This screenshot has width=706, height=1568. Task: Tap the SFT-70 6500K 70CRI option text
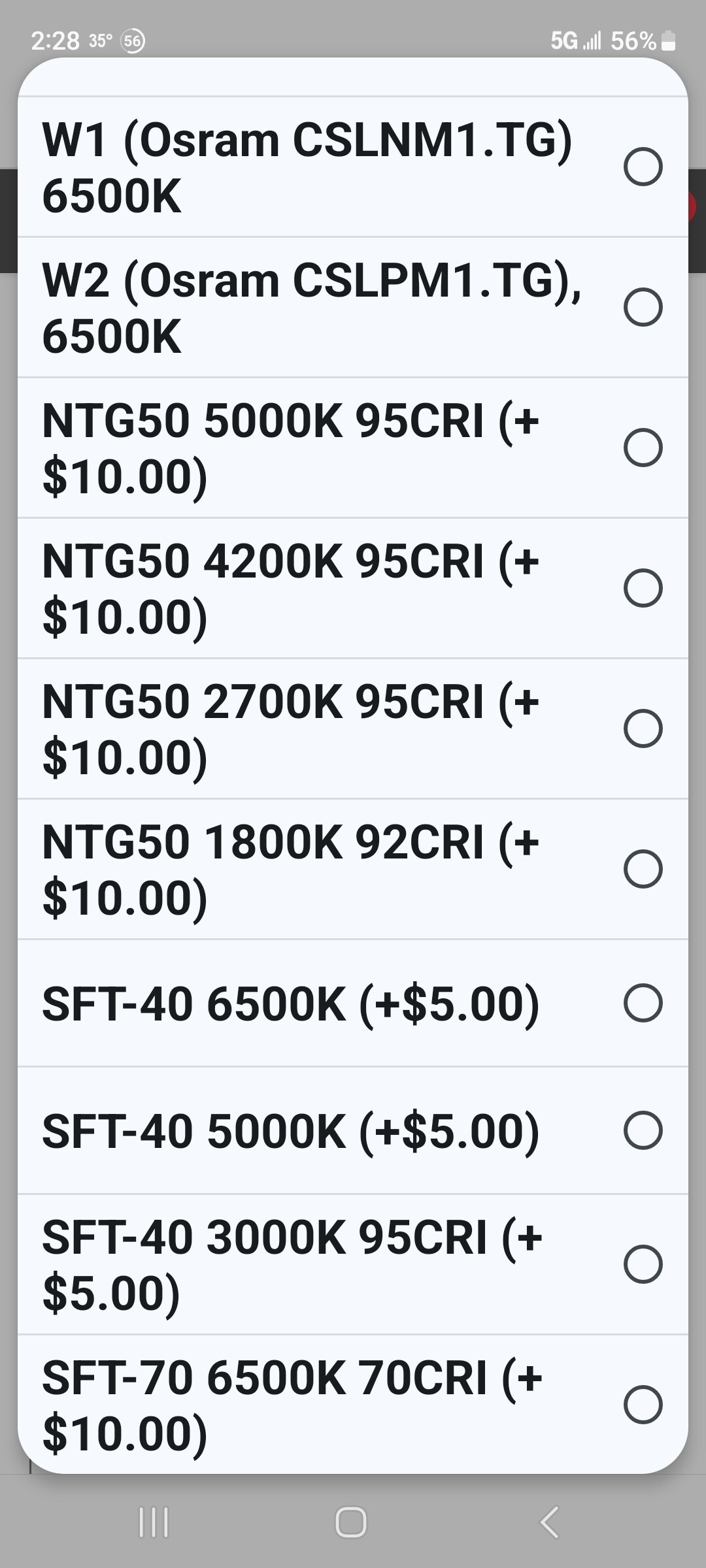coord(292,1405)
